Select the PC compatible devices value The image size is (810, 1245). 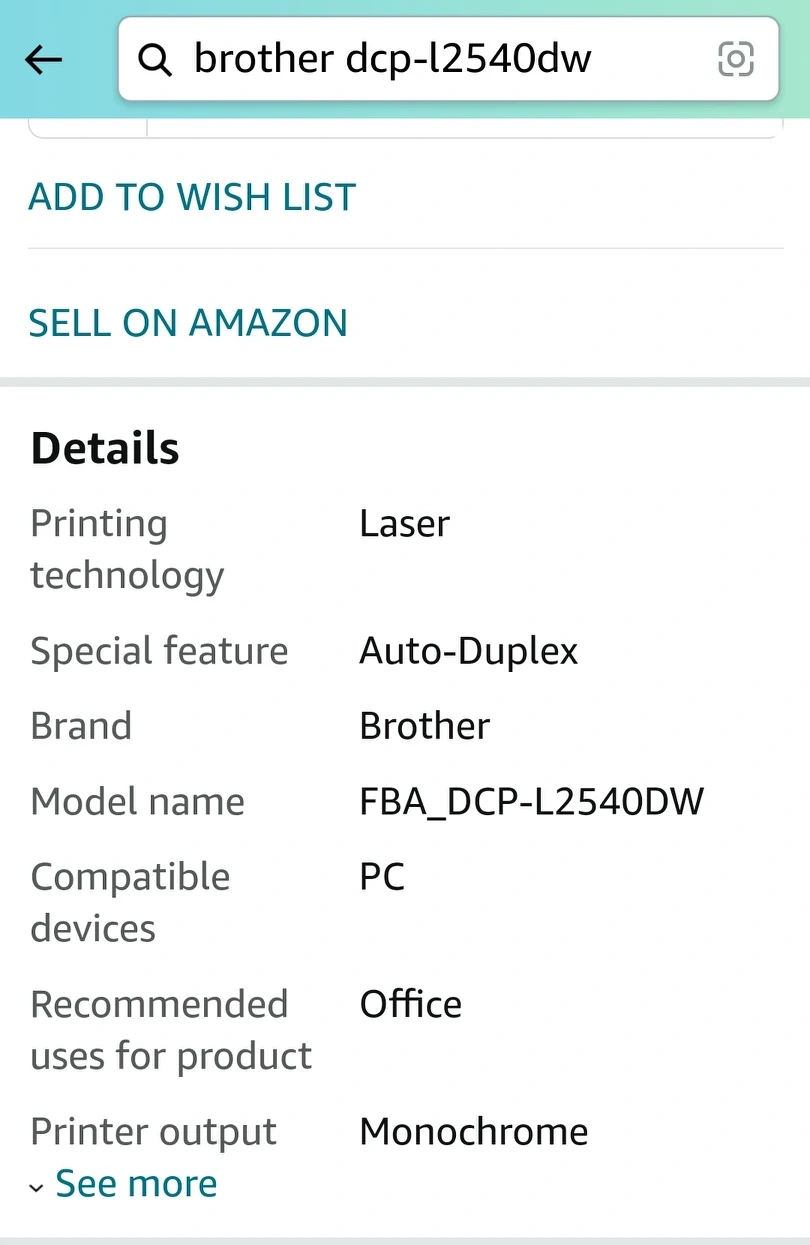pyautogui.click(x=382, y=877)
